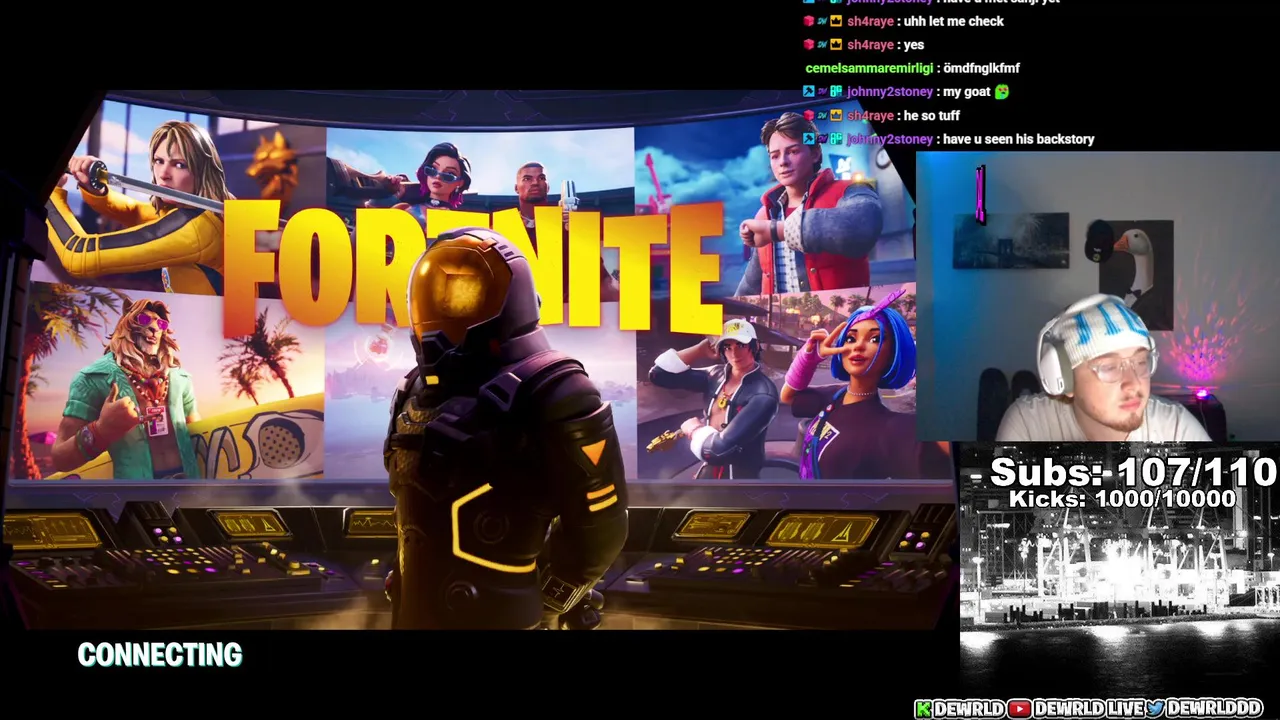Viewport: 1280px width, 720px height.
Task: Click red cube badge beside sh4raye 'yes'
Action: pyautogui.click(x=809, y=44)
